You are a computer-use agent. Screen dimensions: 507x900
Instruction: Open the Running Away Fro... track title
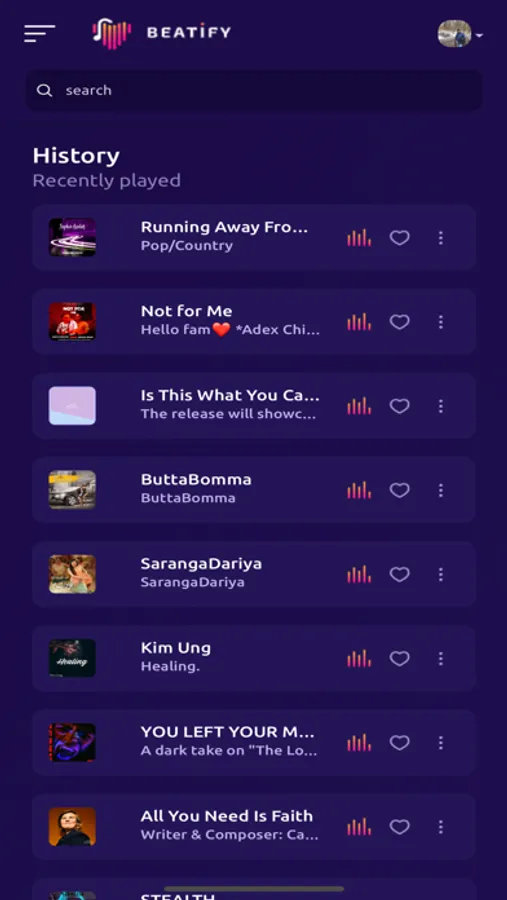pos(225,227)
